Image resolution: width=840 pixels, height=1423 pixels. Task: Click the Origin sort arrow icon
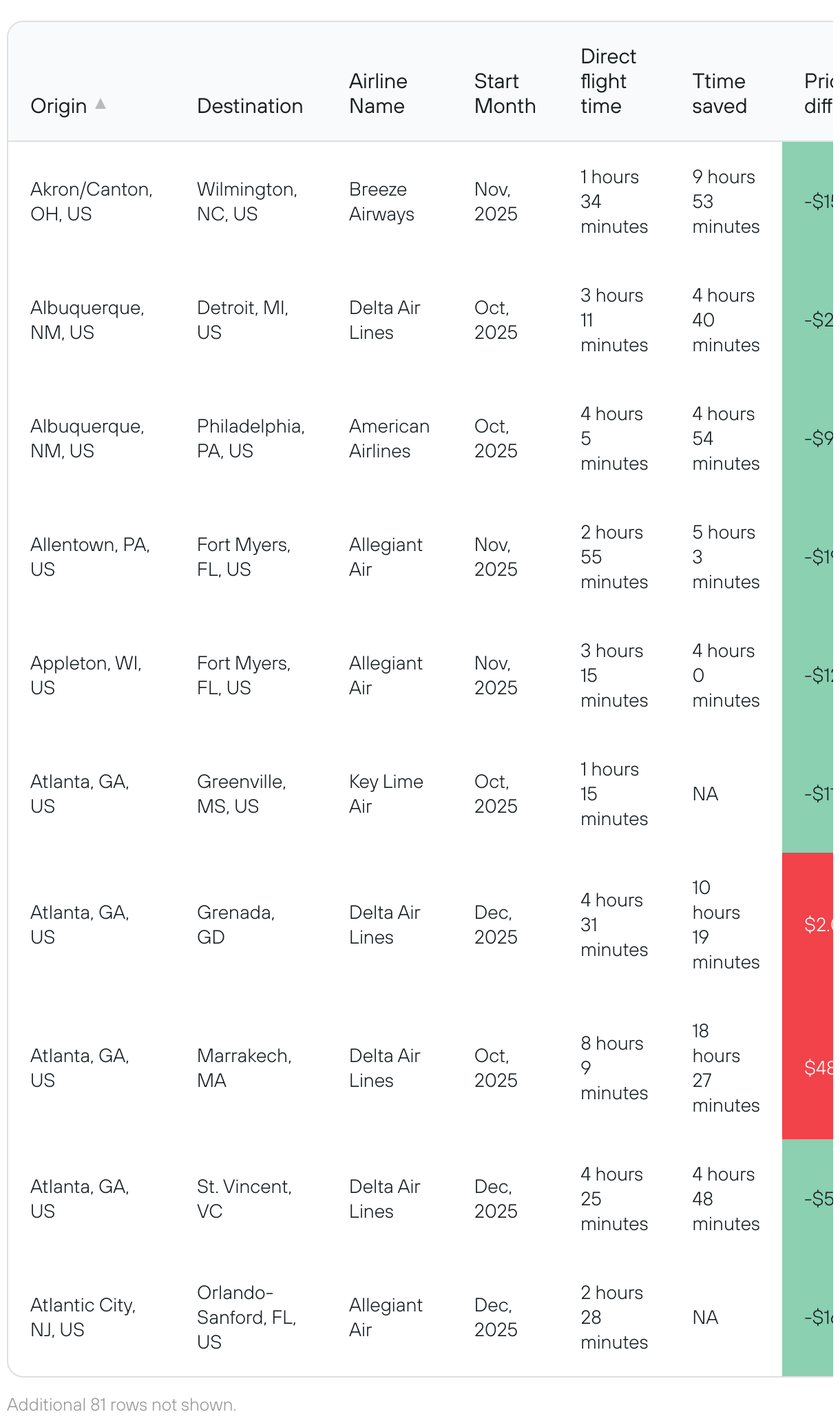point(101,104)
